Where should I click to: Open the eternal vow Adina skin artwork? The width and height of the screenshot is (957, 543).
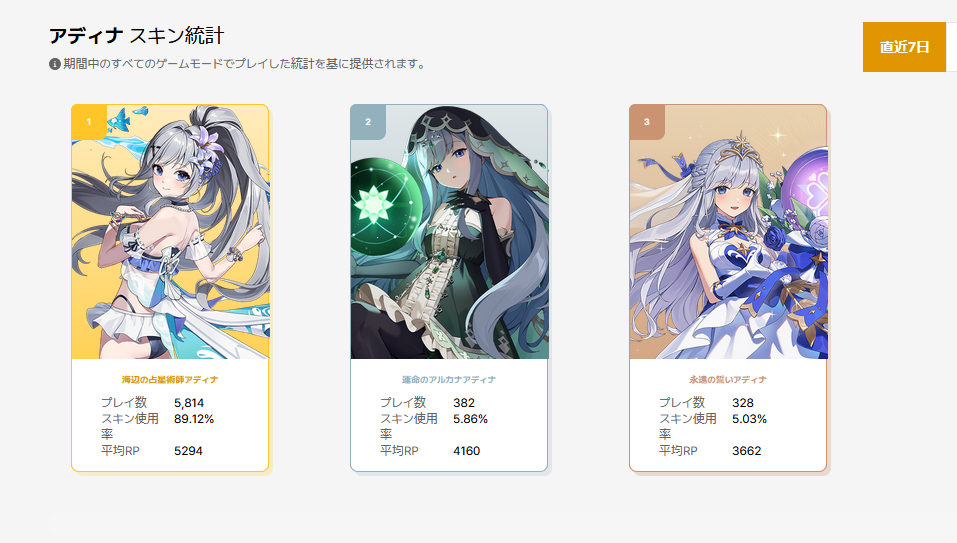[x=728, y=232]
